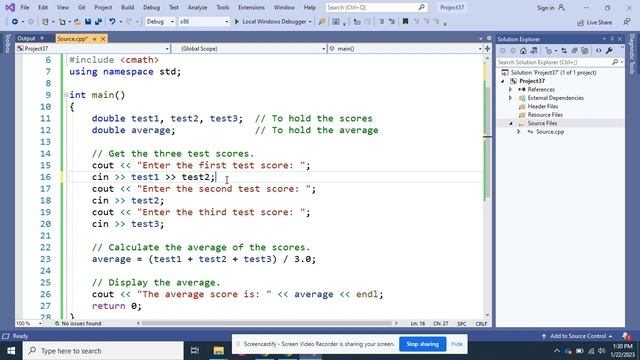Open Properties wrench in Solution Explorer
This screenshot has height=360, width=640.
tap(609, 51)
